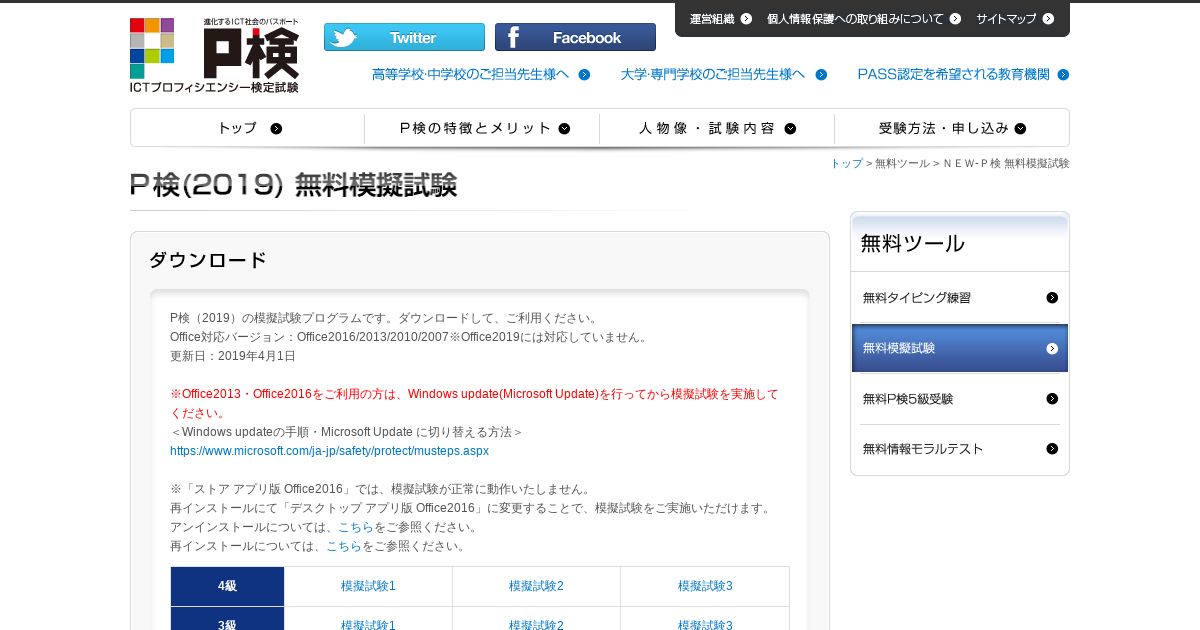Download 4級 模擬試験1
The height and width of the screenshot is (630, 1200).
pyautogui.click(x=368, y=586)
